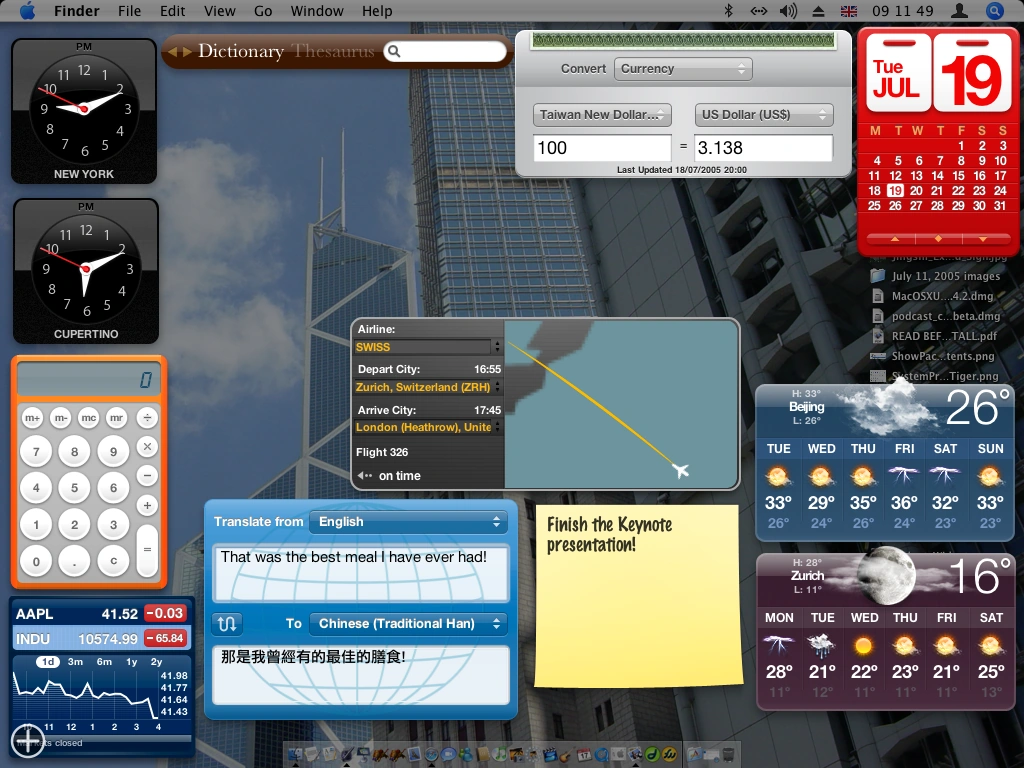
Task: Switch to Thesaurus tab in Dictionary
Action: 334,51
